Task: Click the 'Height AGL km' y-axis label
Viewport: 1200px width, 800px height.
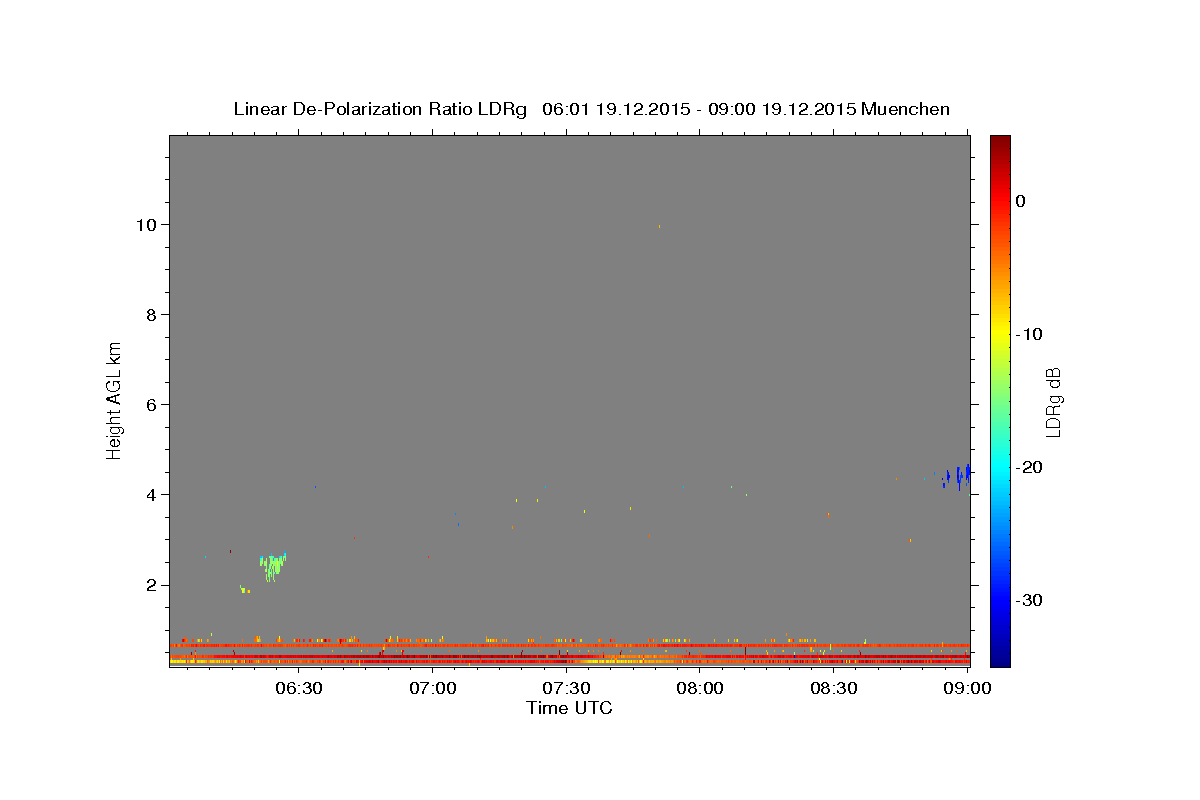Action: click(x=114, y=399)
